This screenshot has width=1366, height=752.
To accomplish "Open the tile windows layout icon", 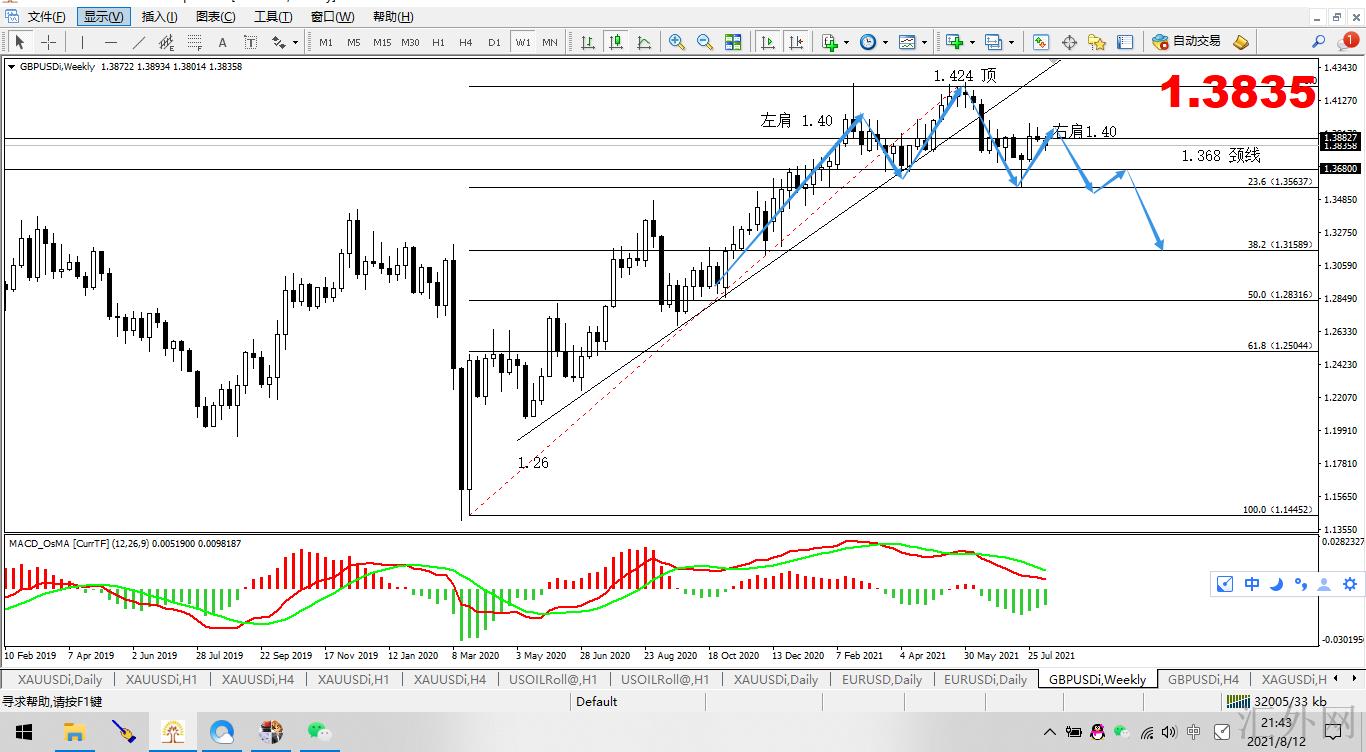I will [733, 42].
